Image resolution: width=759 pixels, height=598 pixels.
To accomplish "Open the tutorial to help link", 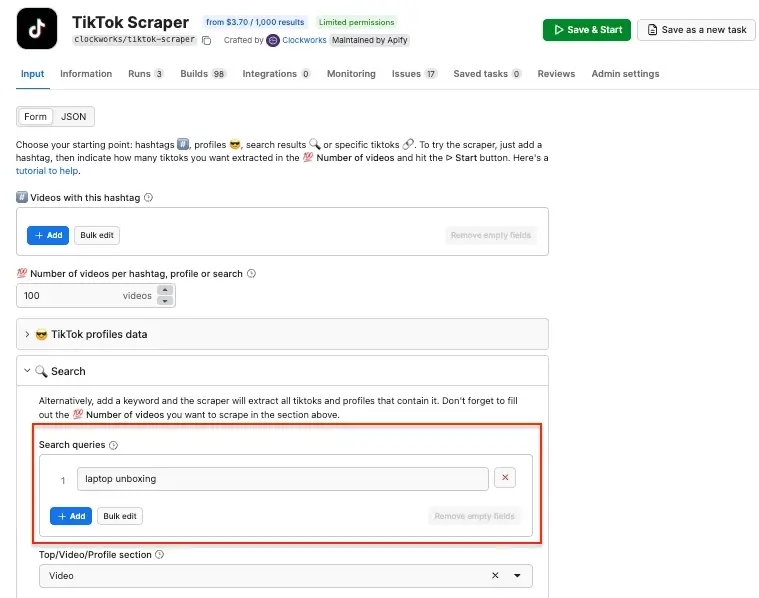I will click(x=47, y=171).
